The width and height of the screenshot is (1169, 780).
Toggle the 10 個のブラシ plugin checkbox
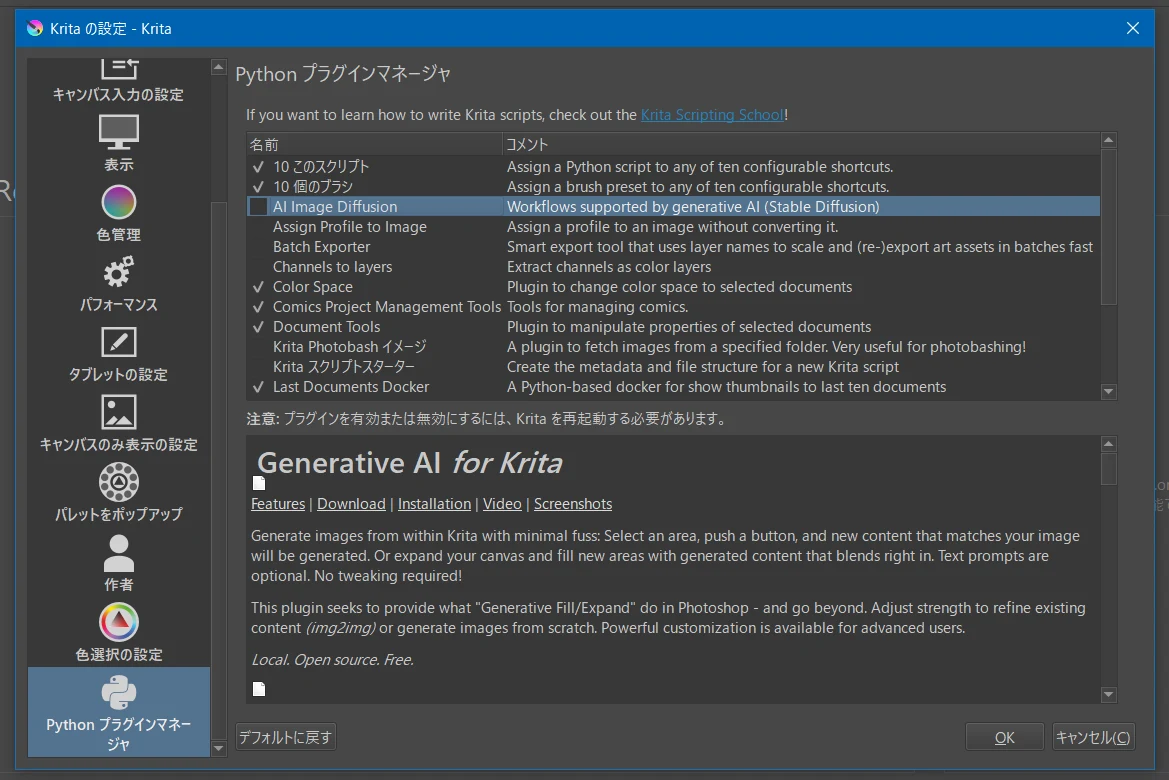coord(258,186)
